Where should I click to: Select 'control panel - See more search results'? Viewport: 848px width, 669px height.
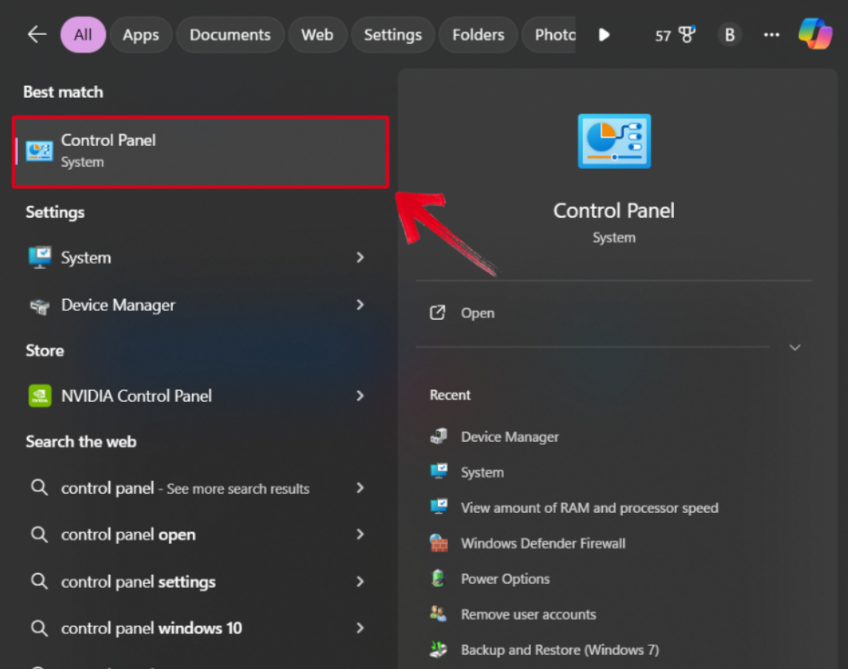point(198,488)
